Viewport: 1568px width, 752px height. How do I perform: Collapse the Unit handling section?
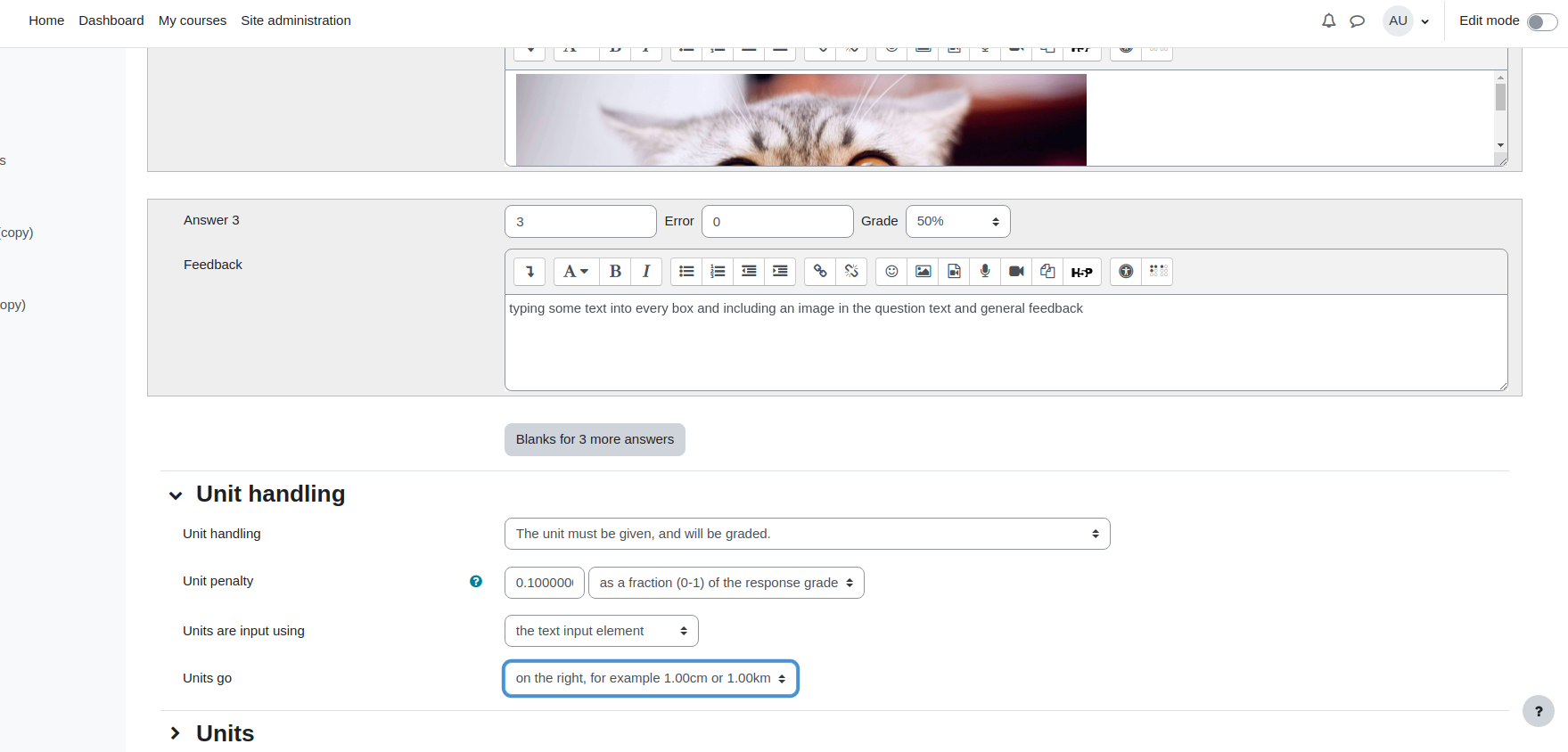pos(176,495)
